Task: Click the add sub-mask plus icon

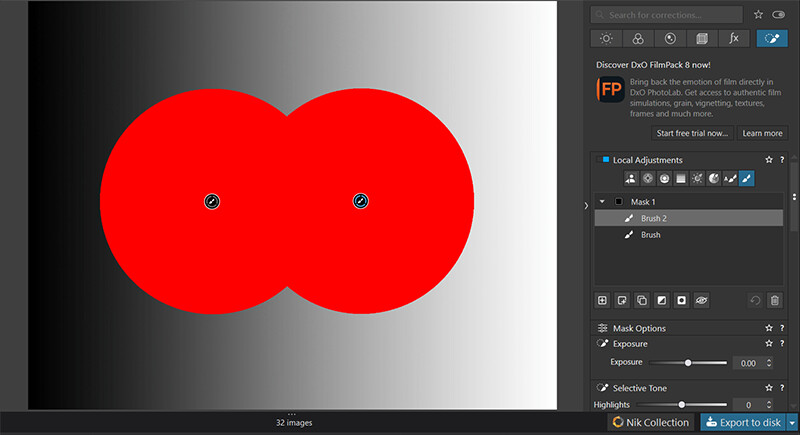Action: click(x=622, y=300)
